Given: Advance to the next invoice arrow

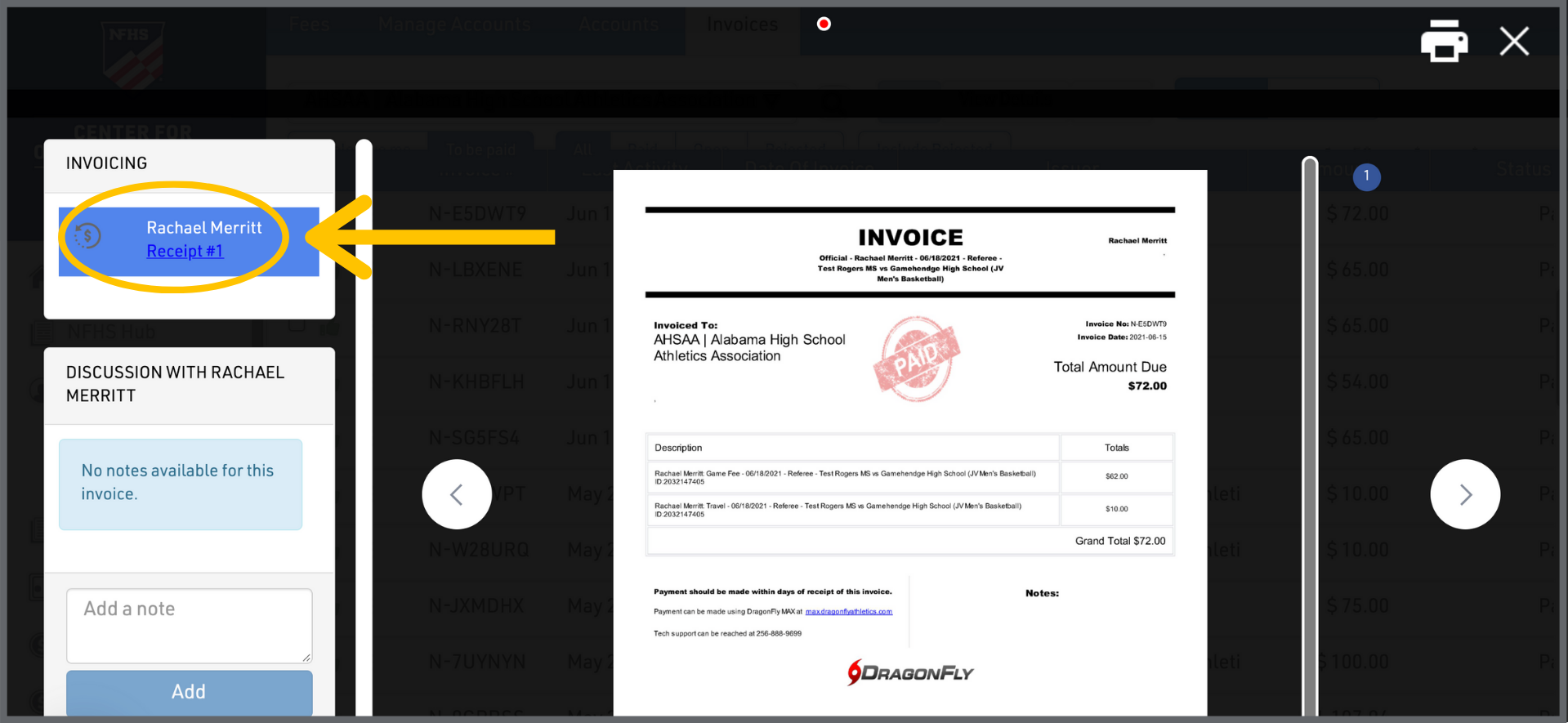Looking at the screenshot, I should 1465,494.
